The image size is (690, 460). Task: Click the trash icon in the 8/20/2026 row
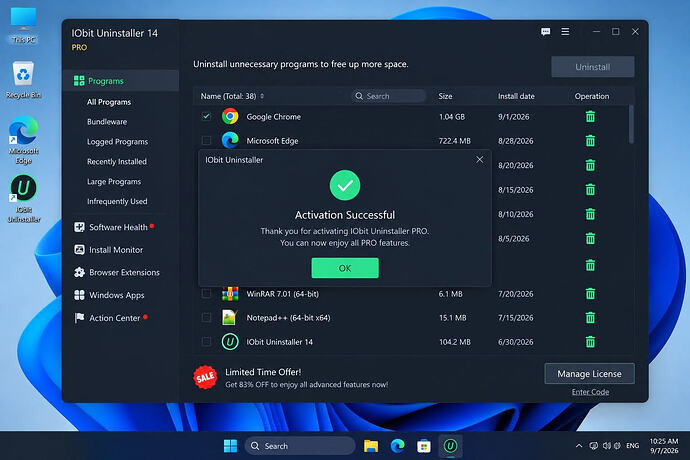(590, 166)
